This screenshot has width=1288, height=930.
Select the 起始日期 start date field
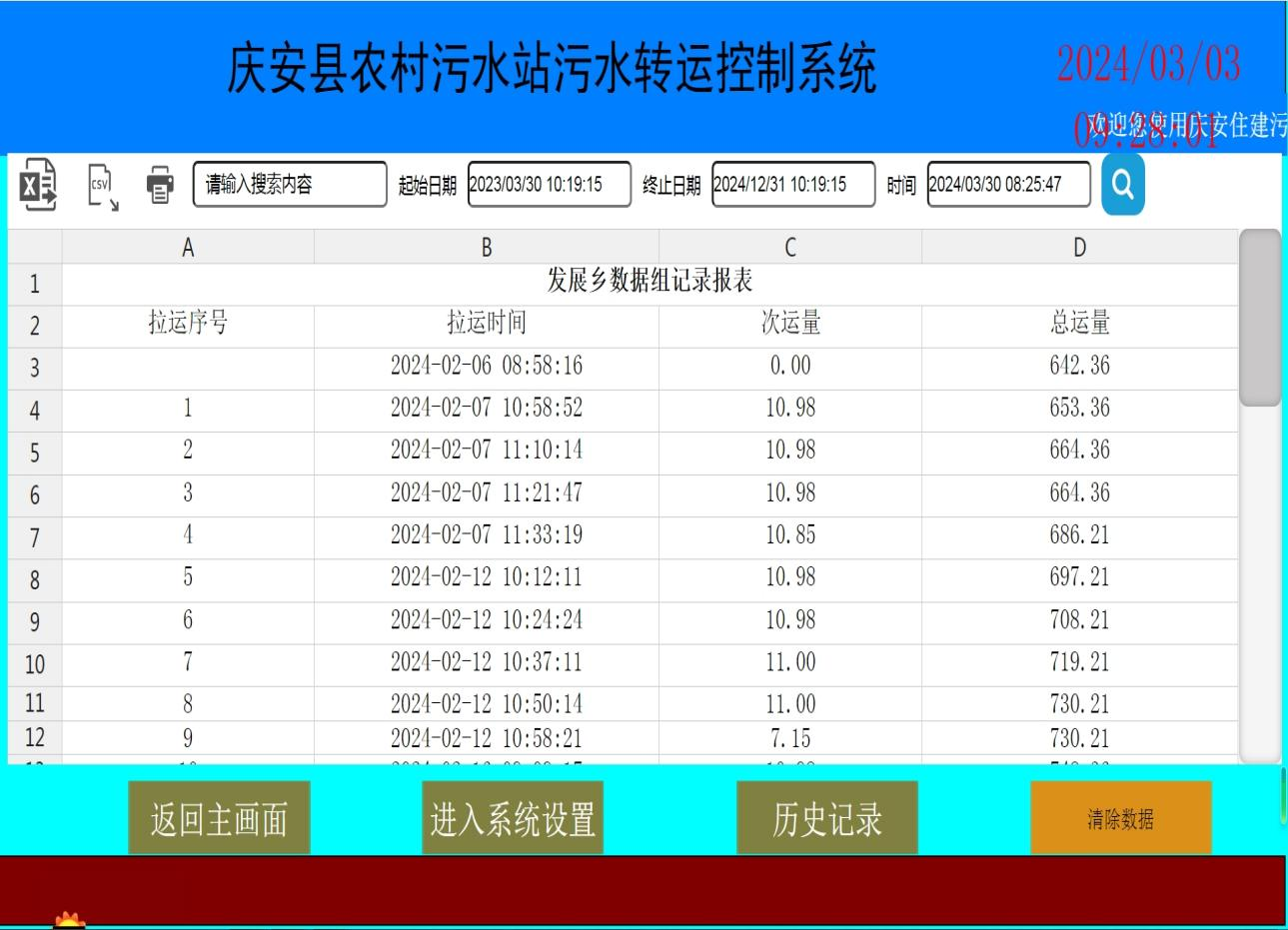[548, 185]
